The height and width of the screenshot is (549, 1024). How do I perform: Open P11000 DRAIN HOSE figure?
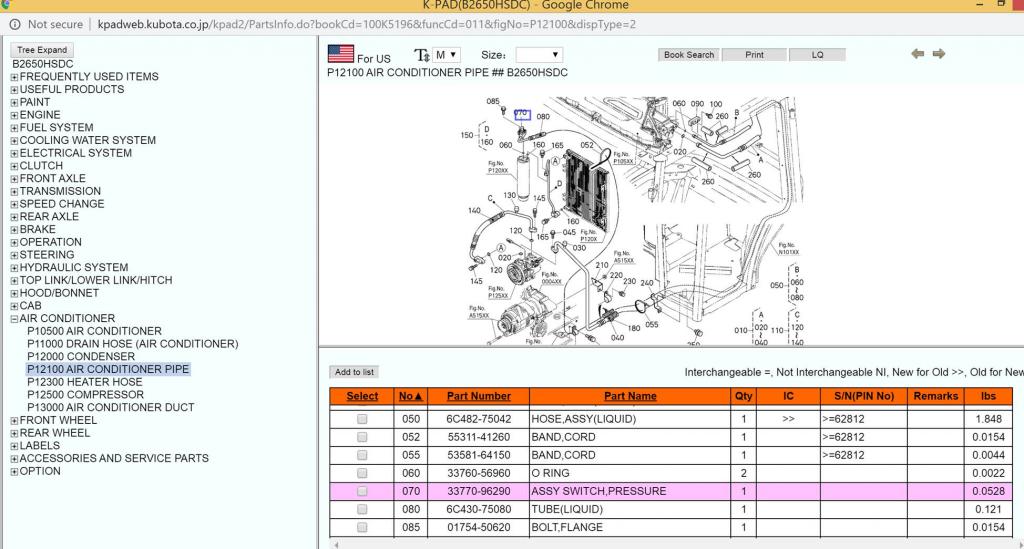(x=133, y=343)
